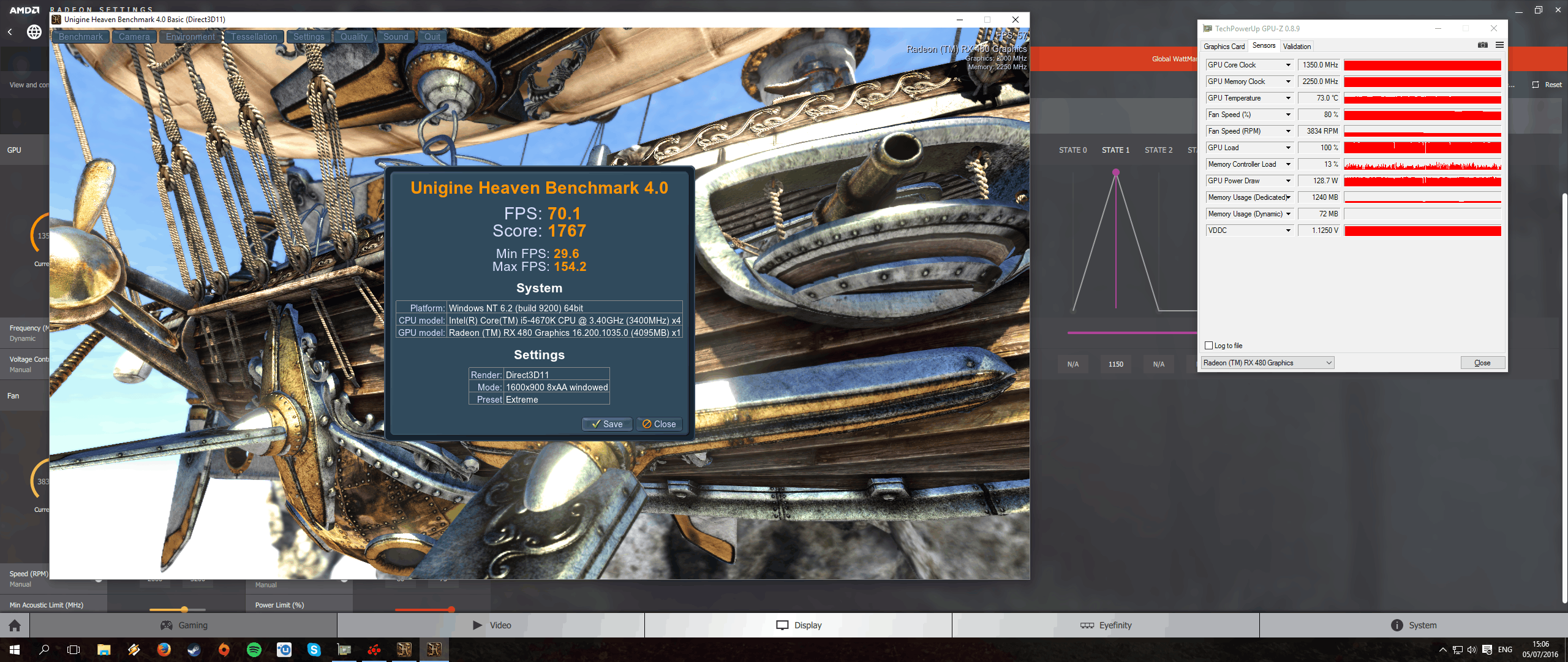Enable the Log to file checkbox

(x=1209, y=346)
